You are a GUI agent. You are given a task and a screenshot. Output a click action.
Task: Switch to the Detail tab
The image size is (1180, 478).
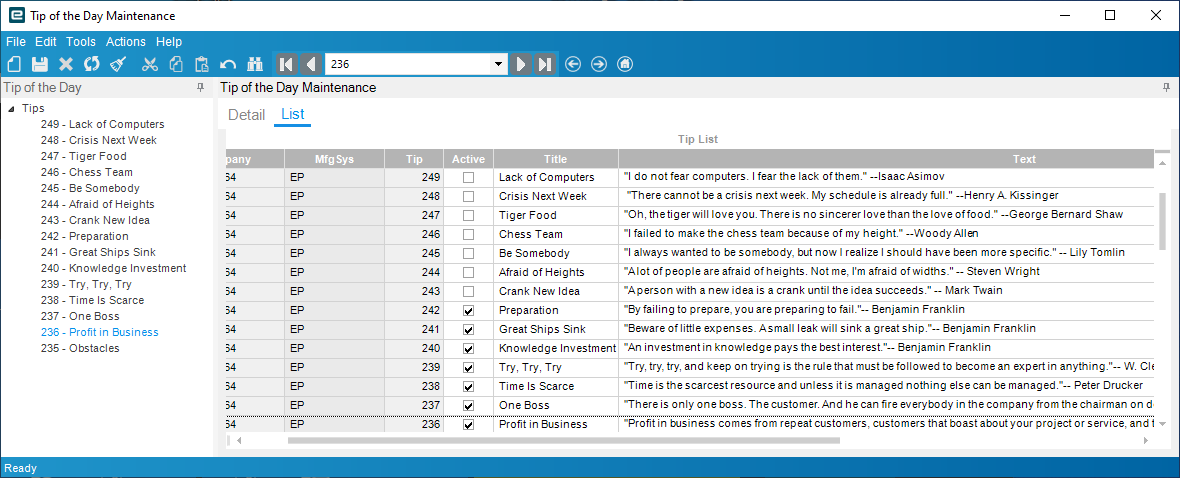click(247, 115)
